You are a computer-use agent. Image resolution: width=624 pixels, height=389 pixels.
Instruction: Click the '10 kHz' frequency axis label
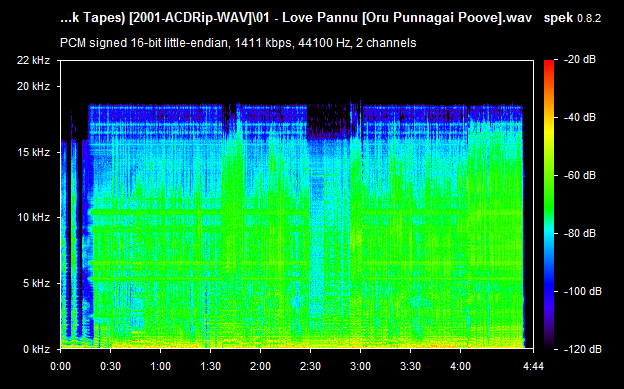coord(36,217)
